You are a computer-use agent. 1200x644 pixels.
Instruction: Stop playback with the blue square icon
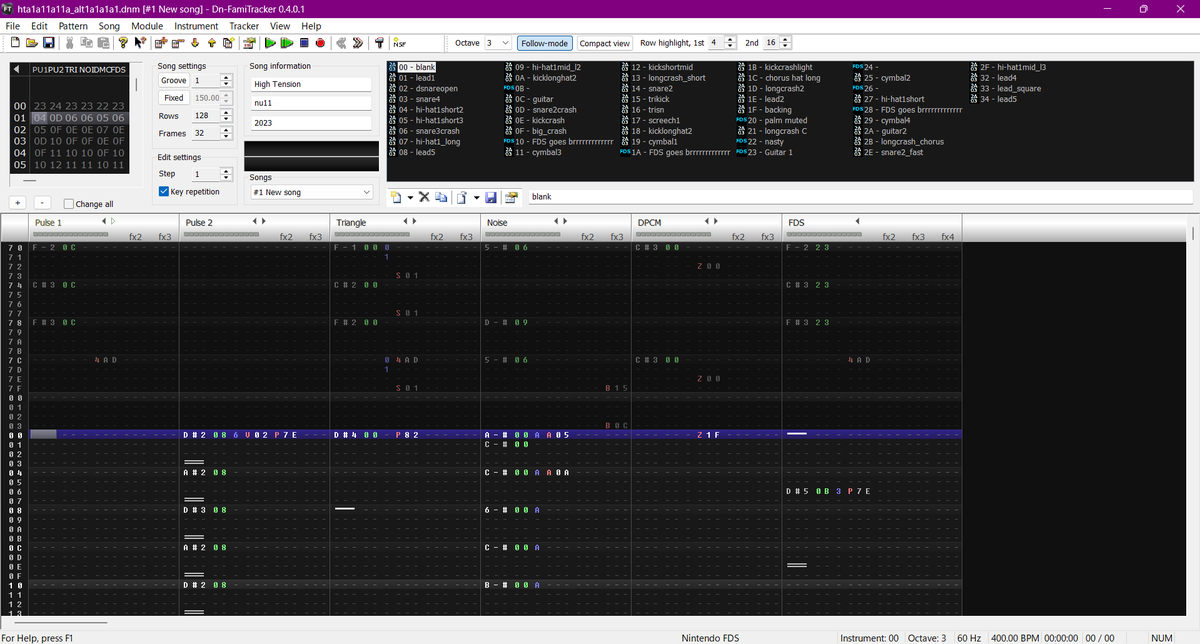click(303, 43)
